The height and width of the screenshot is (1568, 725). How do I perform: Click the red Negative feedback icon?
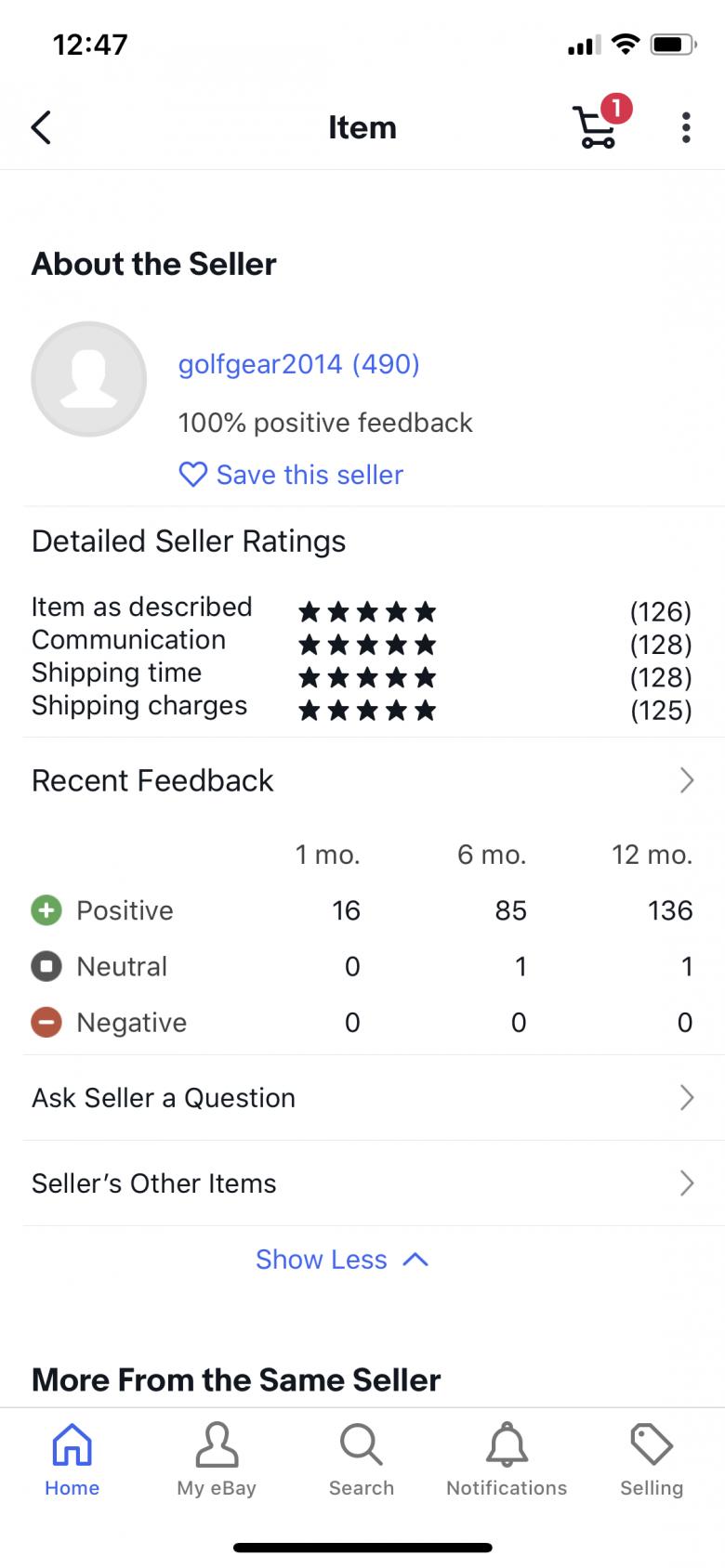(46, 1022)
